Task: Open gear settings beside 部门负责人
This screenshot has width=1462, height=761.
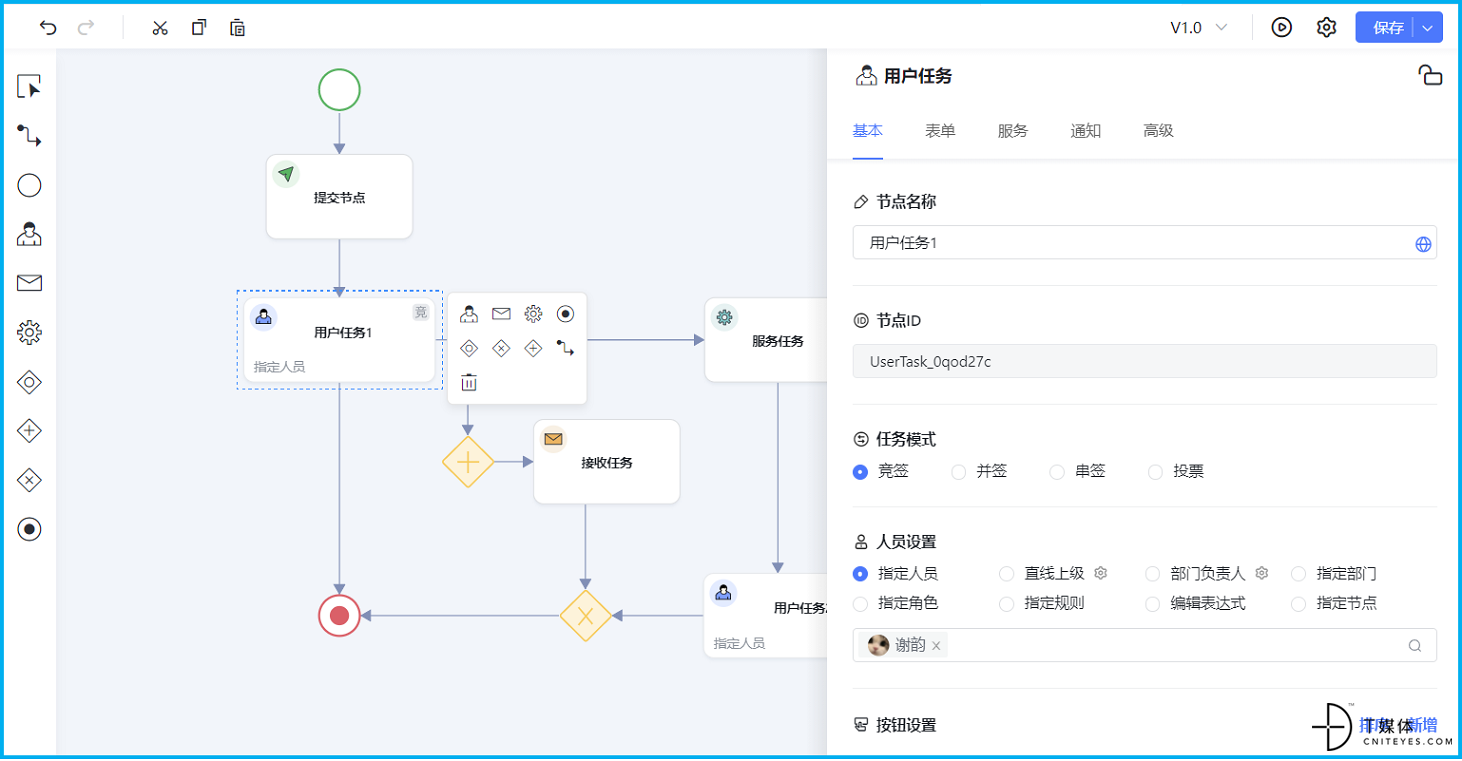Action: click(x=1262, y=573)
